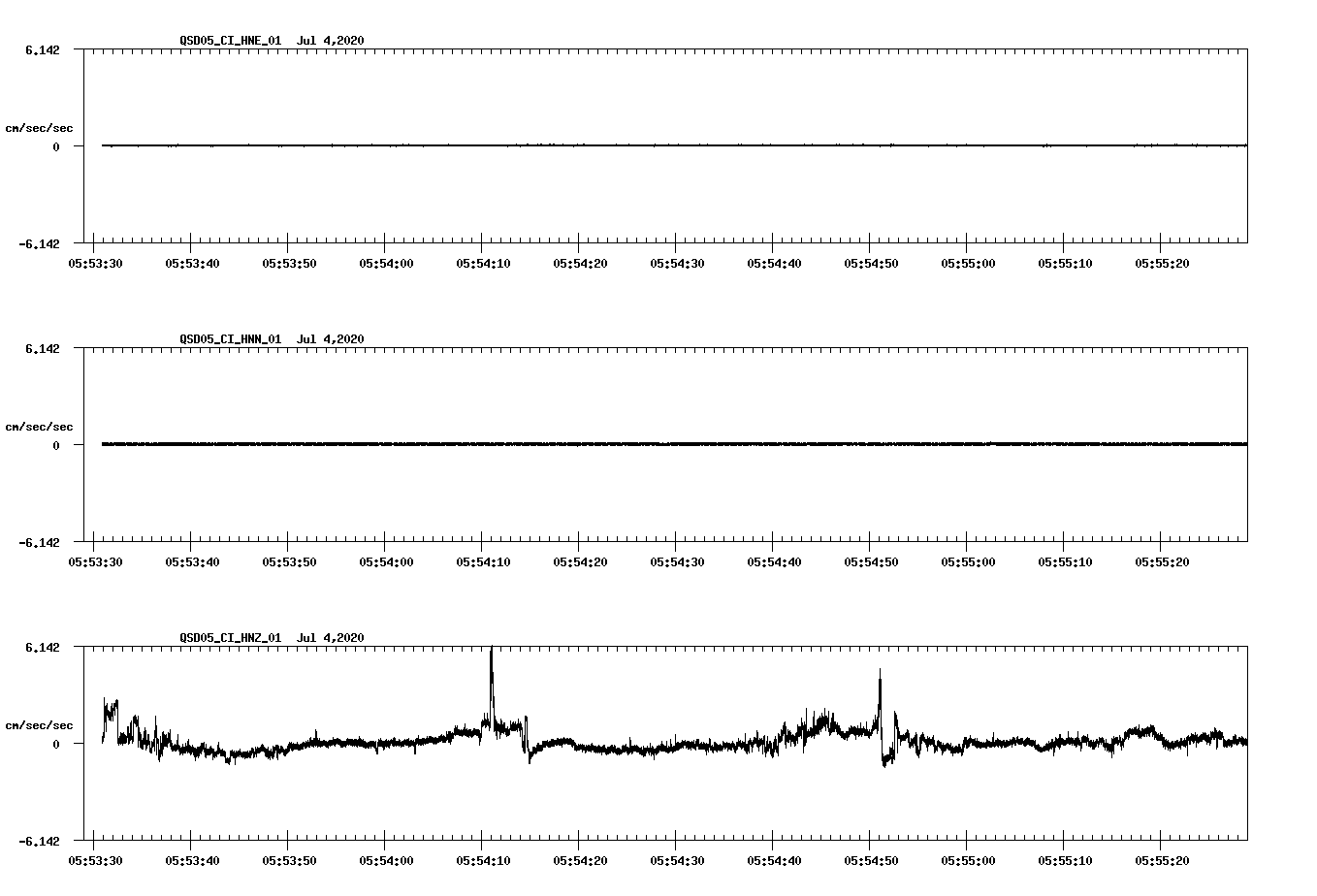
Task: Click the tallest spike in HNZ trace
Action: (x=492, y=684)
